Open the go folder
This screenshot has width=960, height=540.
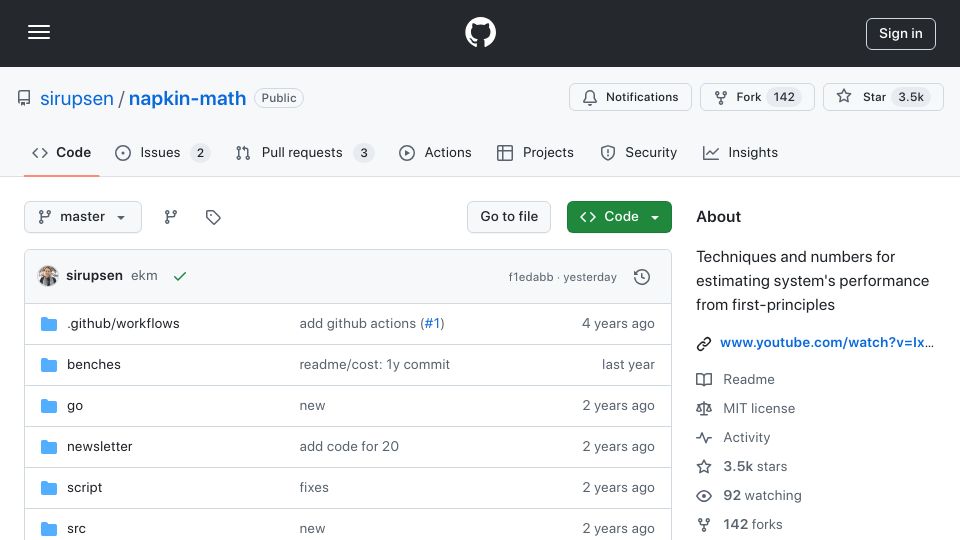[75, 406]
